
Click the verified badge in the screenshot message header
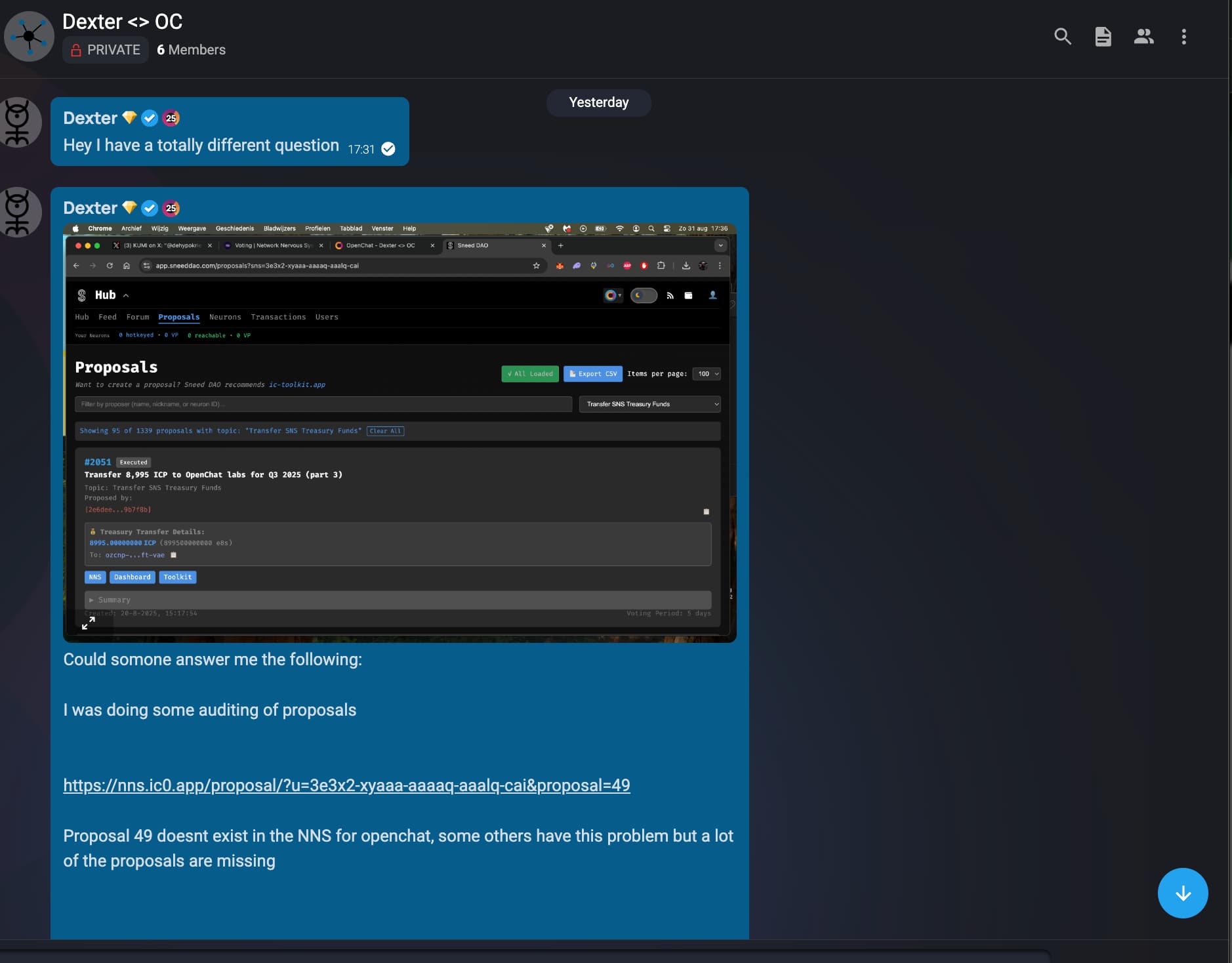tap(150, 208)
